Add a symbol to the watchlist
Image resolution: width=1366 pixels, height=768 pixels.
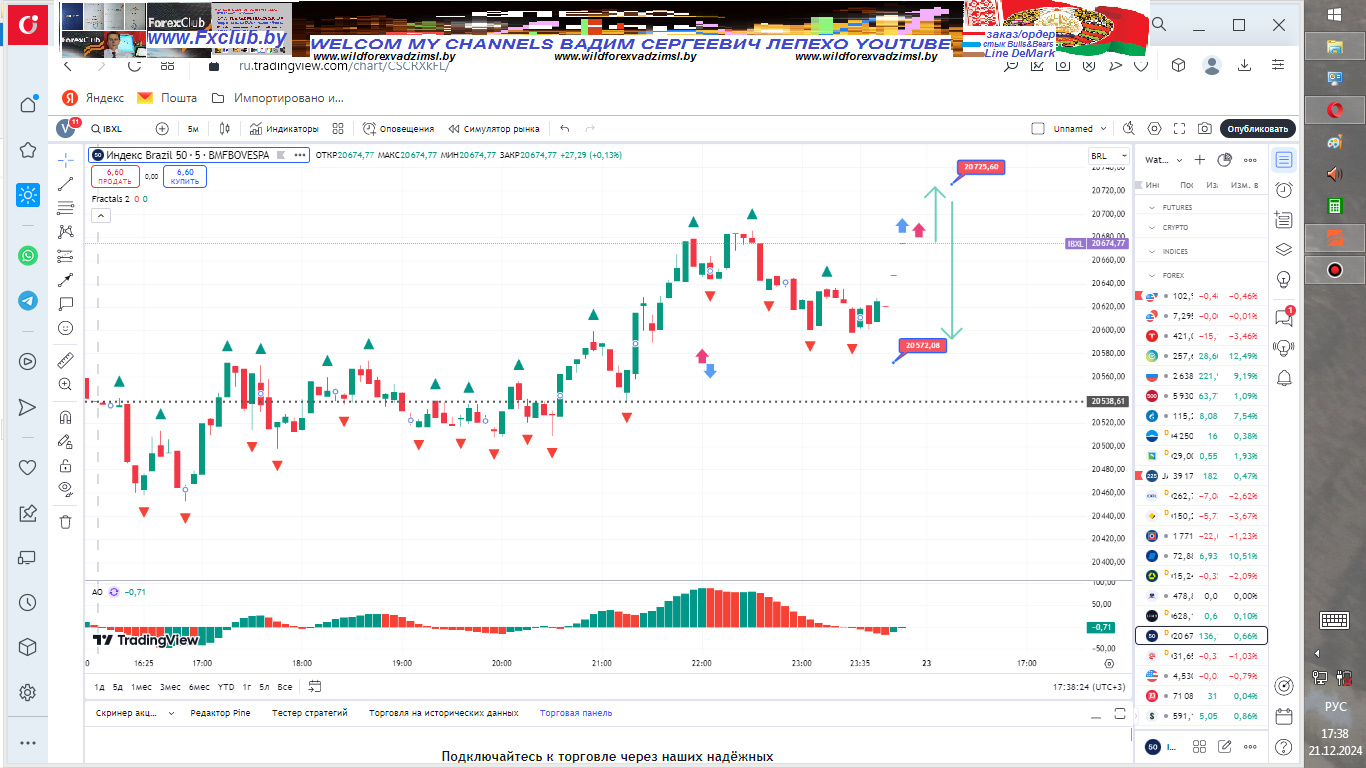(1200, 160)
